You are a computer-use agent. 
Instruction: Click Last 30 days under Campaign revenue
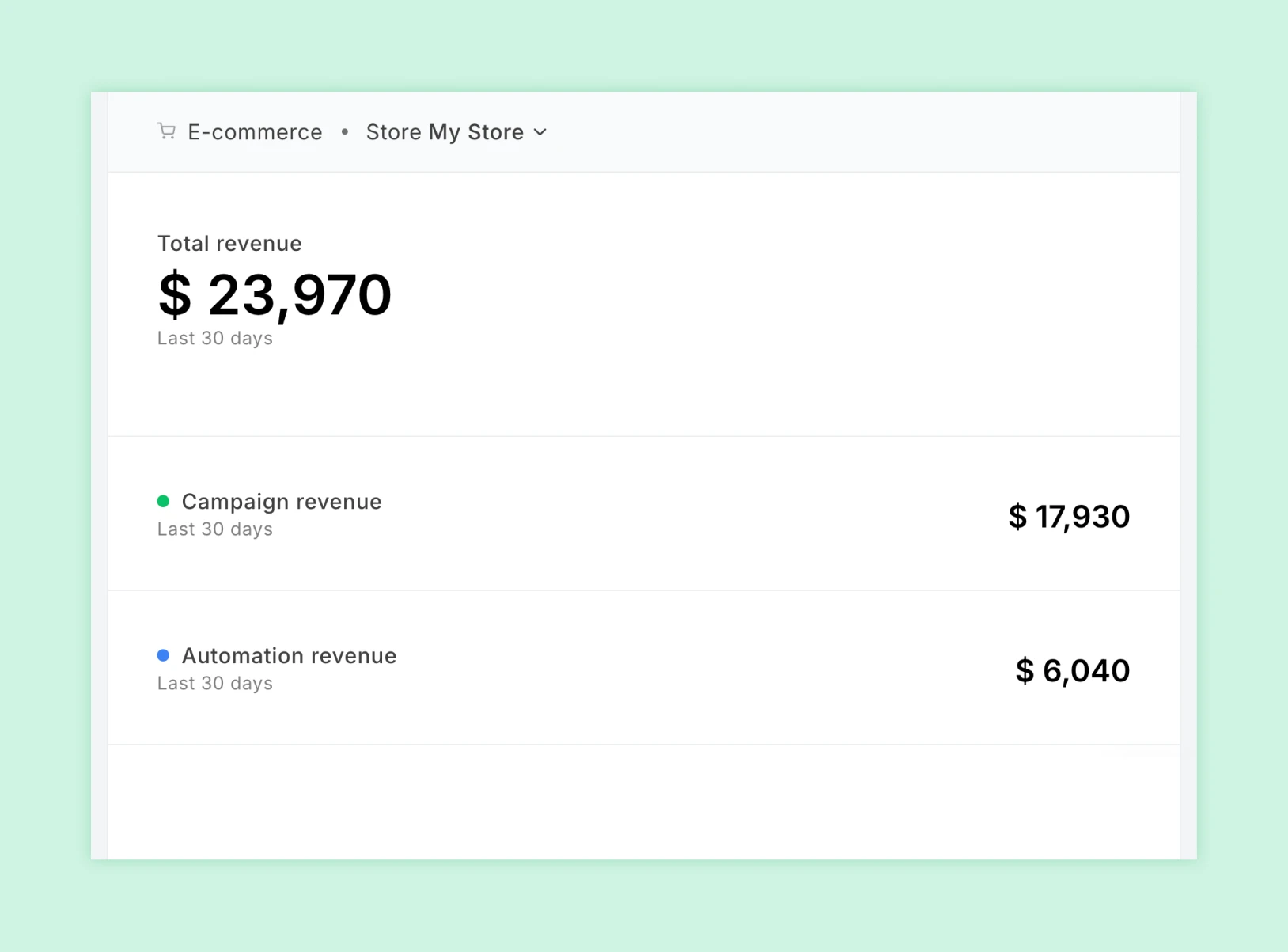(x=215, y=529)
